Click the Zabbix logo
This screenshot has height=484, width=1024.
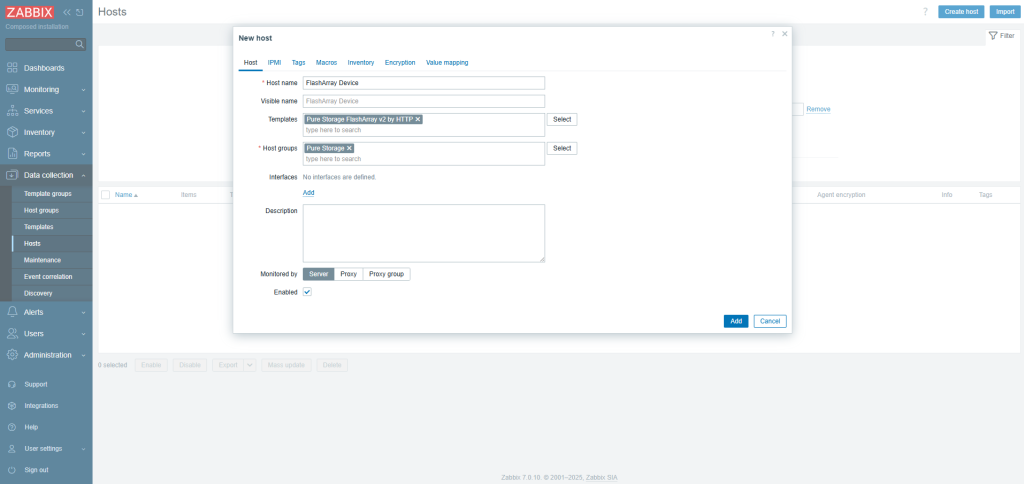[x=31, y=12]
